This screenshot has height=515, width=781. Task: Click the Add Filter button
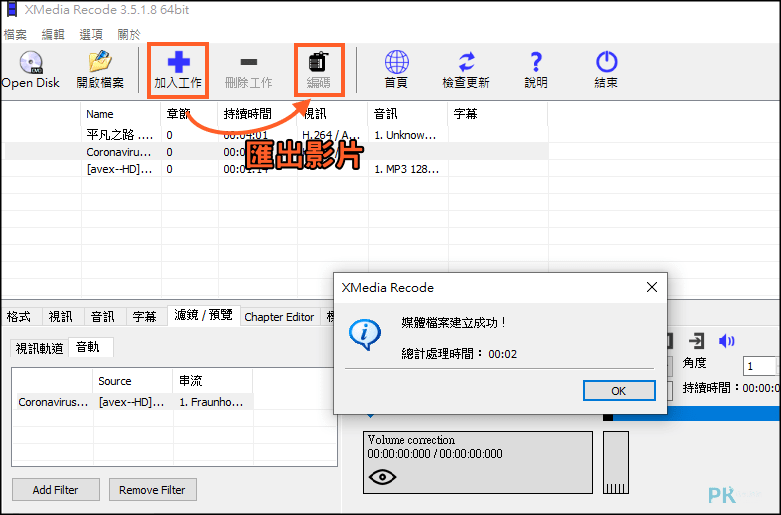pyautogui.click(x=56, y=490)
